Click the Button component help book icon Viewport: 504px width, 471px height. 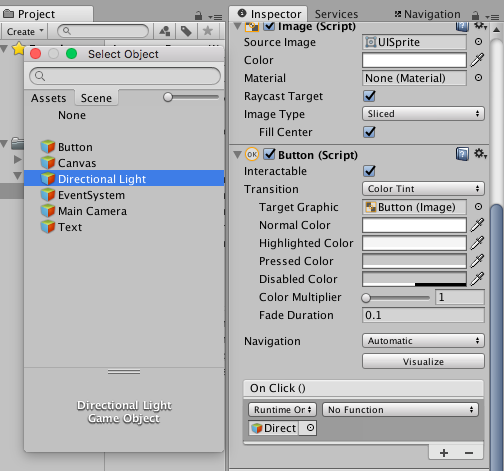(462, 154)
